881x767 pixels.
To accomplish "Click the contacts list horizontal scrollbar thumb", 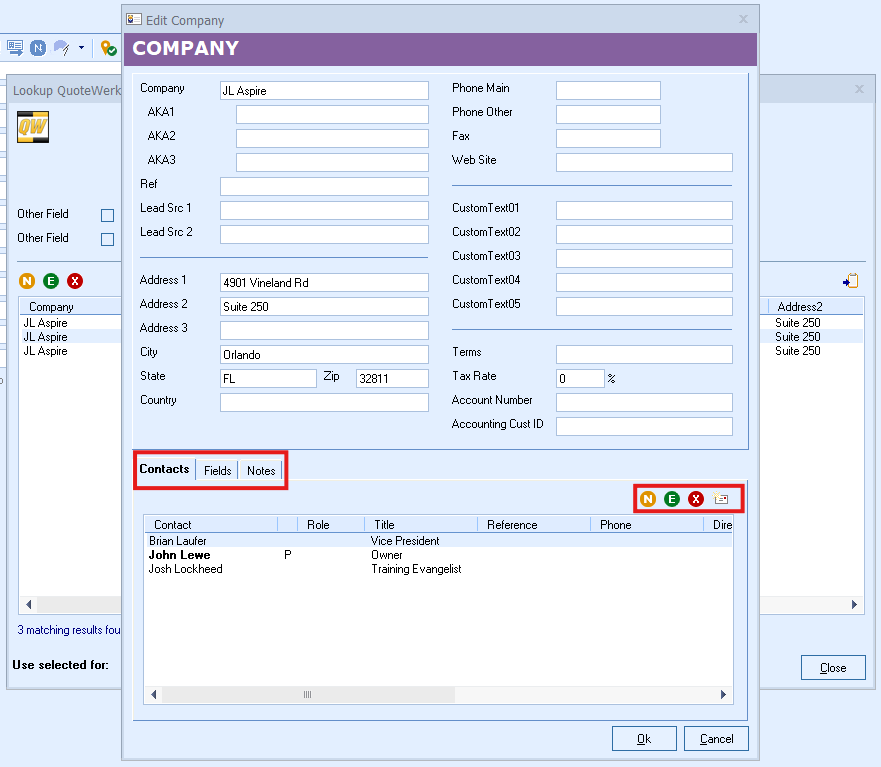I will pos(308,695).
